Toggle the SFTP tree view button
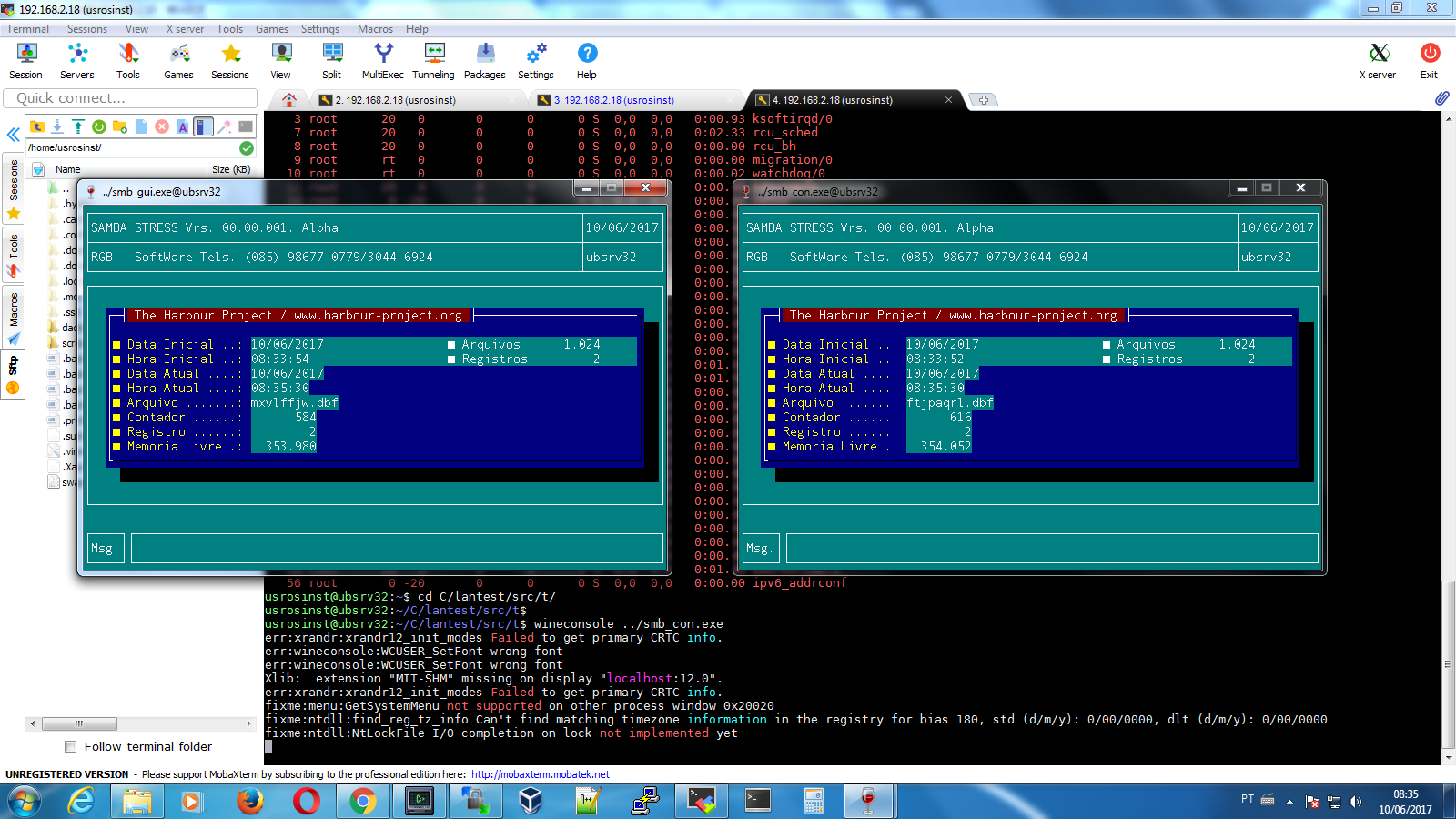 click(204, 126)
